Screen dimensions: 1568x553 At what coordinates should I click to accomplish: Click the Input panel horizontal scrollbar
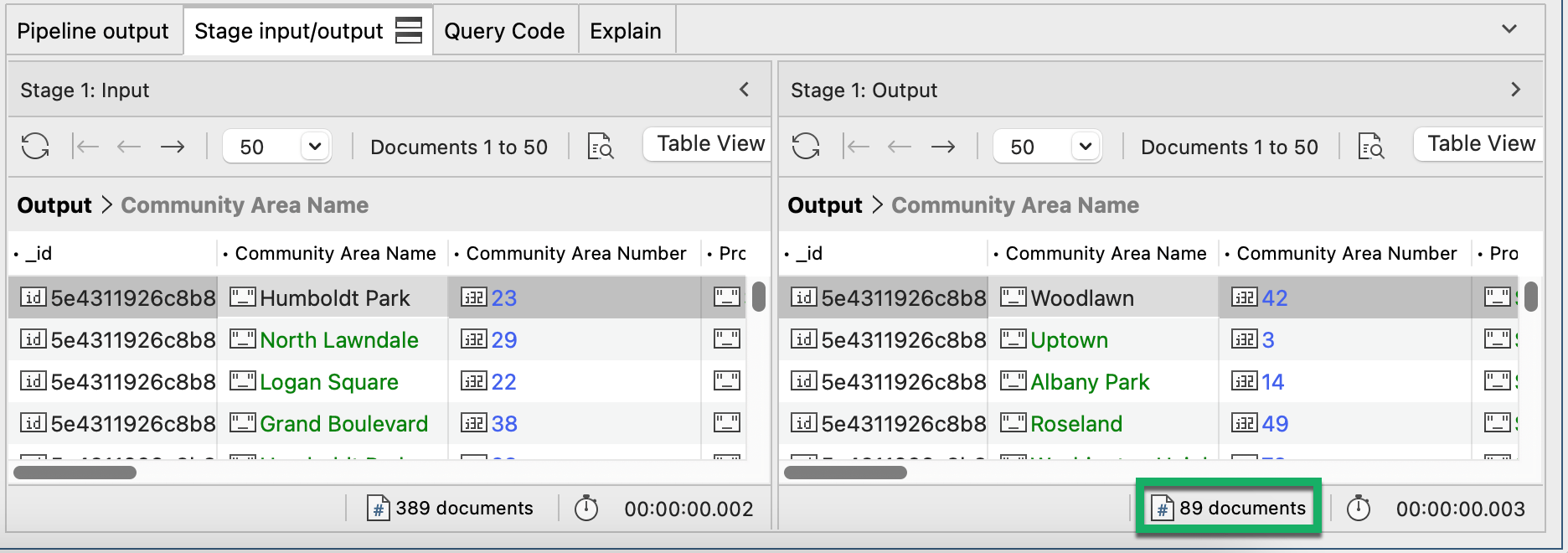75,473
